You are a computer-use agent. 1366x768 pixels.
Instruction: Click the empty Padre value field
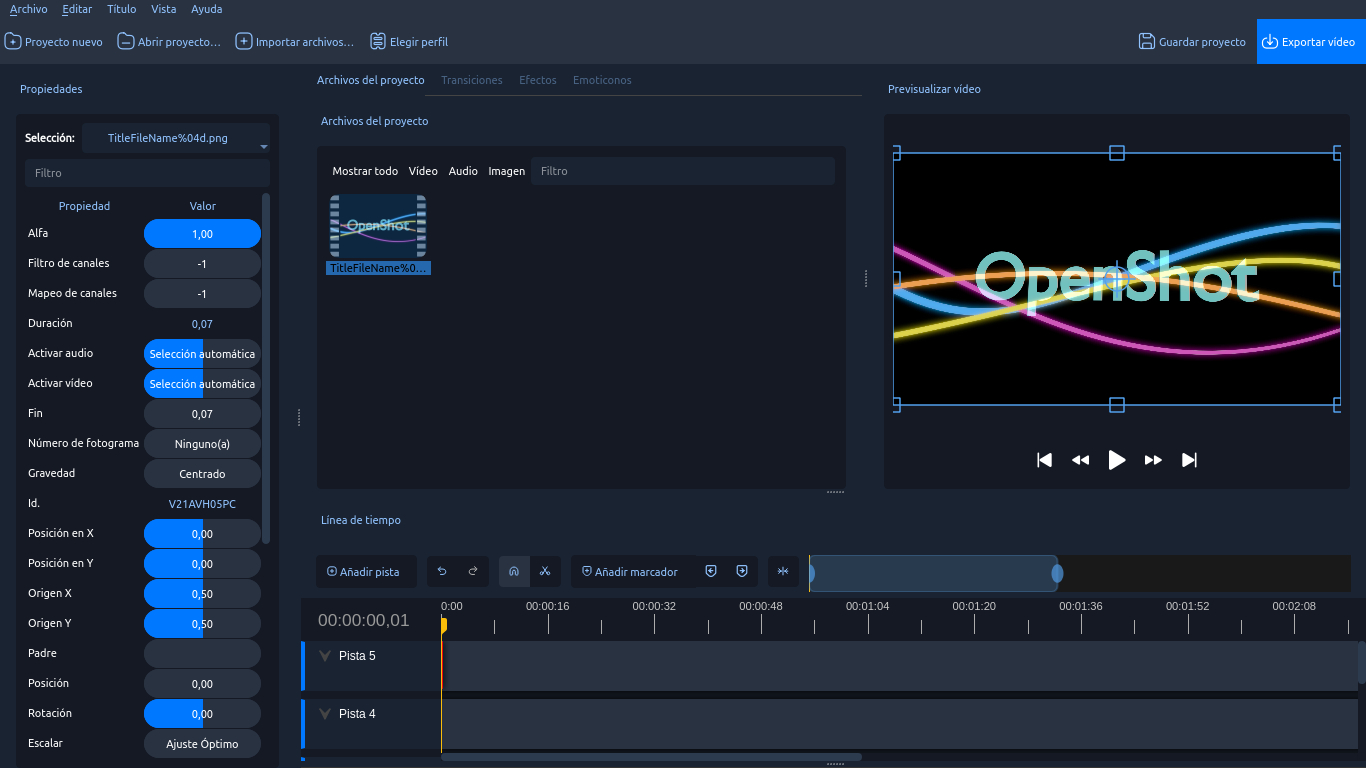202,654
